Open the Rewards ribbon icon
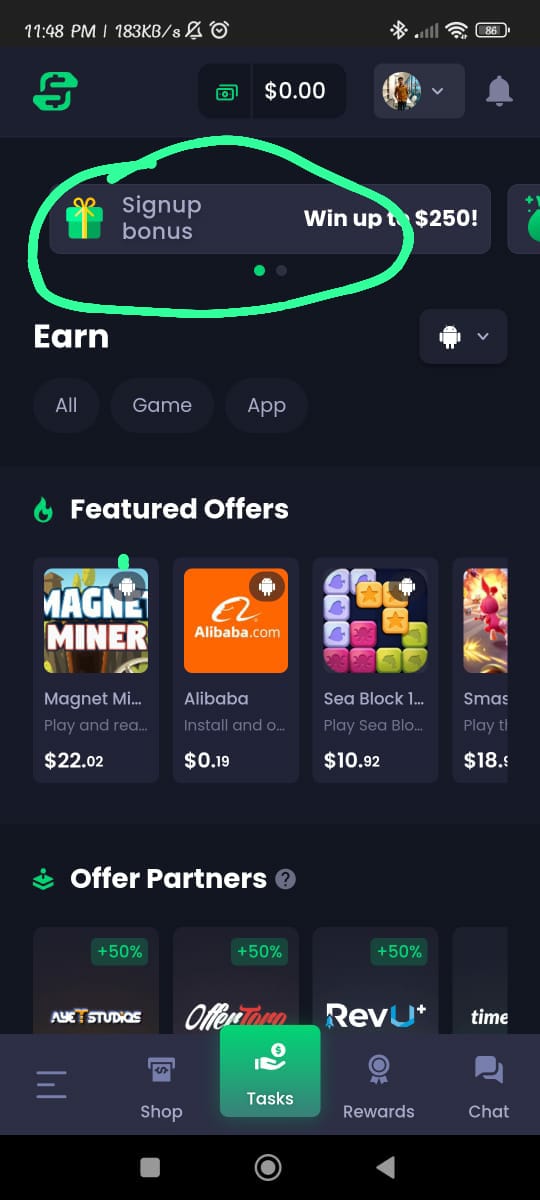 point(378,1070)
